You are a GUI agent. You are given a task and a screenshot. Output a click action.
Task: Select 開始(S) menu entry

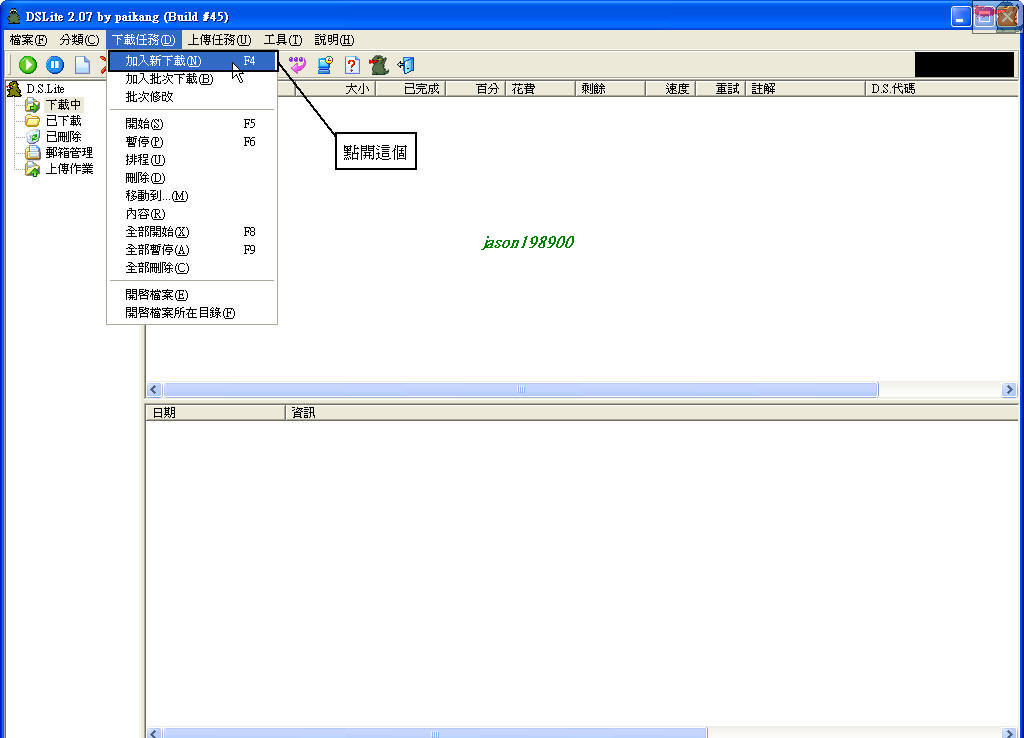click(x=193, y=123)
